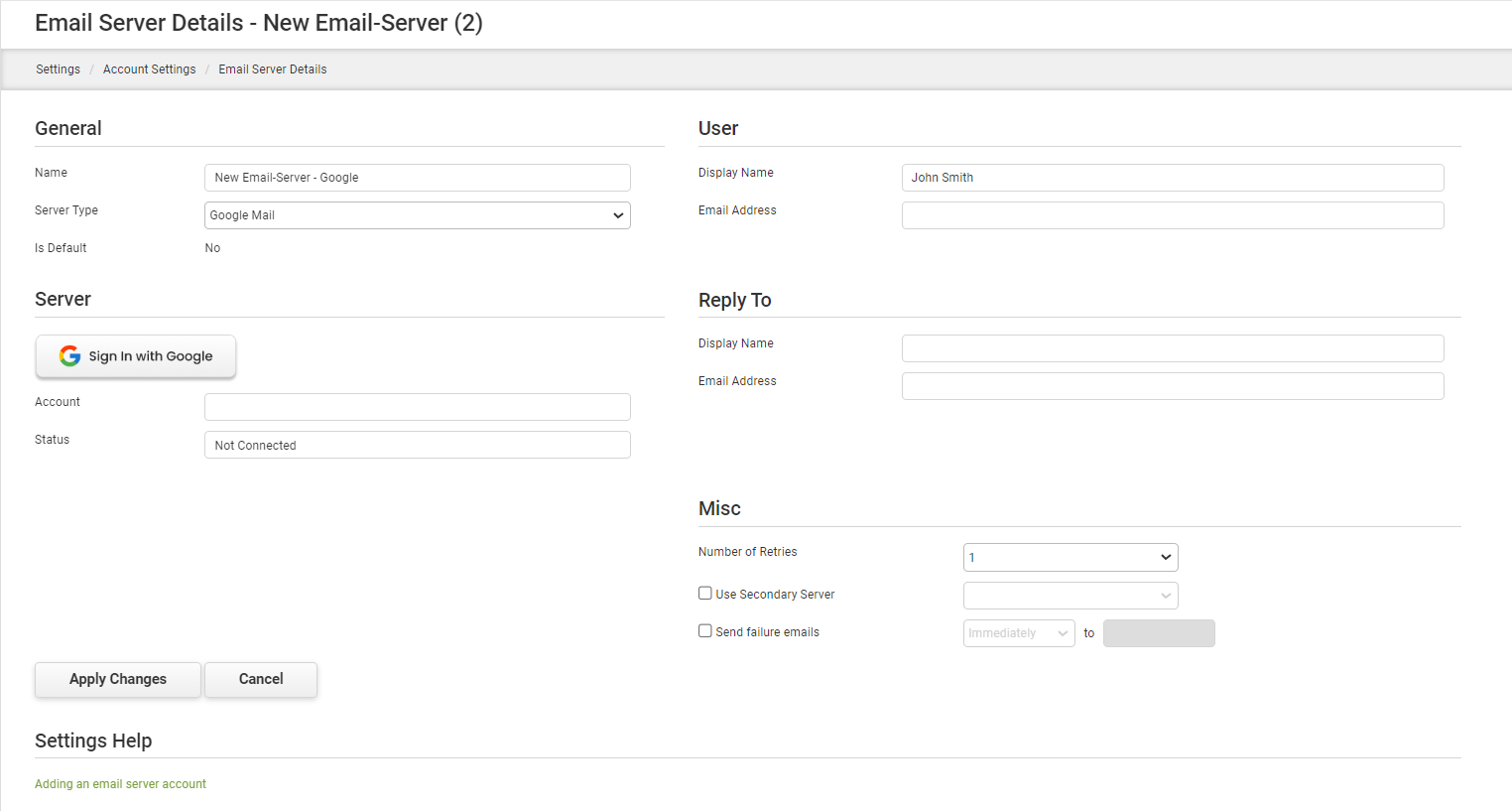The height and width of the screenshot is (811, 1512).
Task: Enable Use Secondary Server checkbox
Action: (x=705, y=593)
